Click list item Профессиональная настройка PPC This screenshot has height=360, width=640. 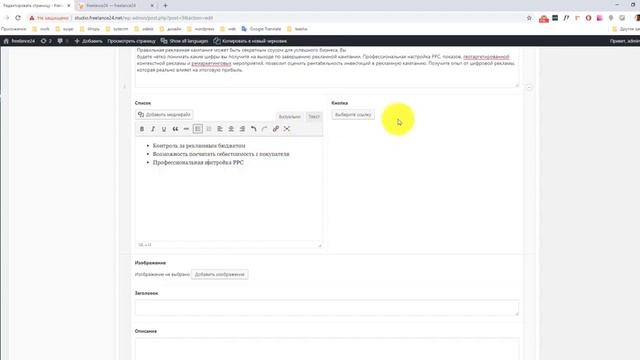tap(198, 162)
